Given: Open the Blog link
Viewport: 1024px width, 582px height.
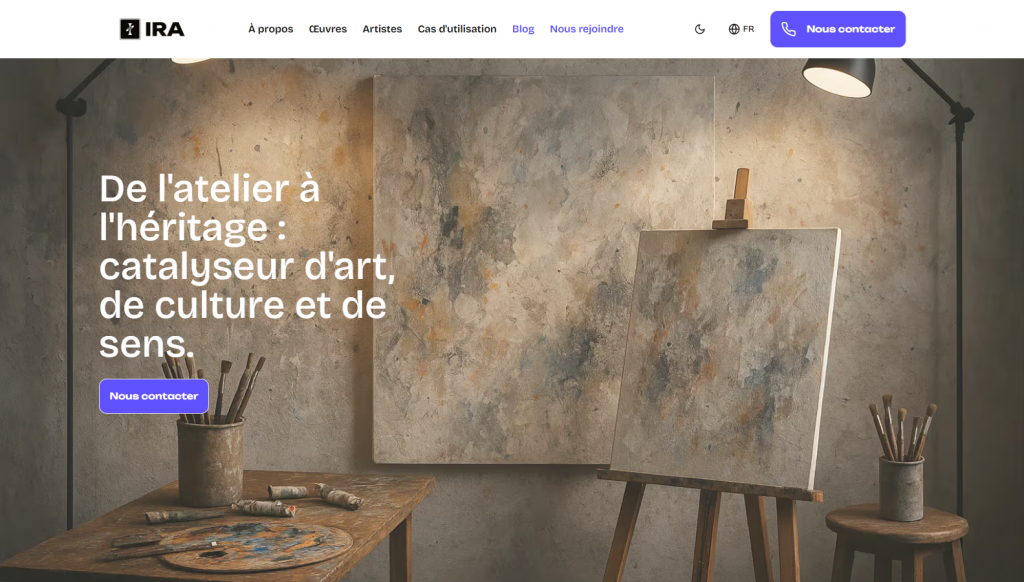Looking at the screenshot, I should [523, 29].
